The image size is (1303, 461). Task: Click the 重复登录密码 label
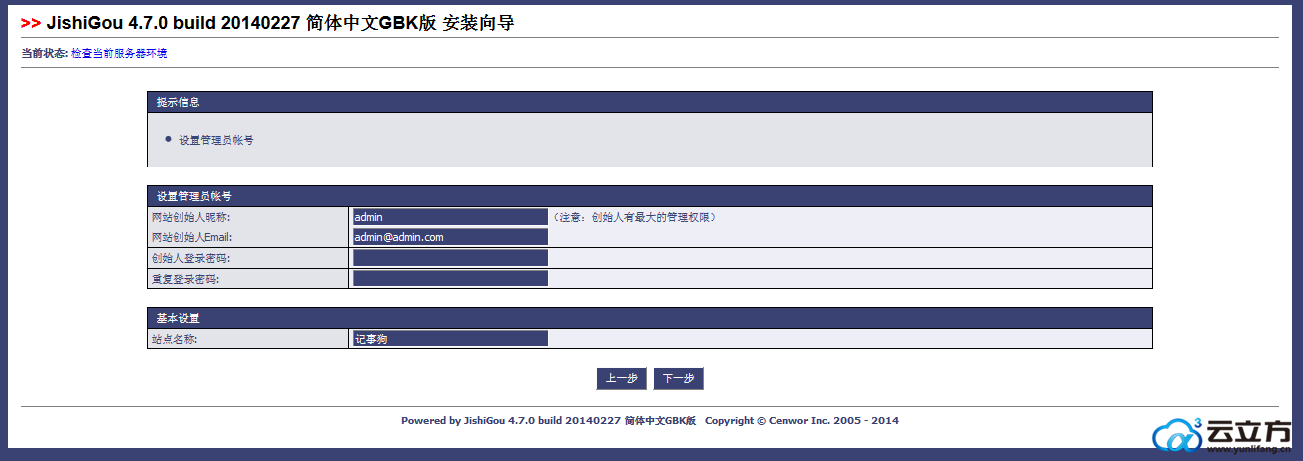click(185, 279)
